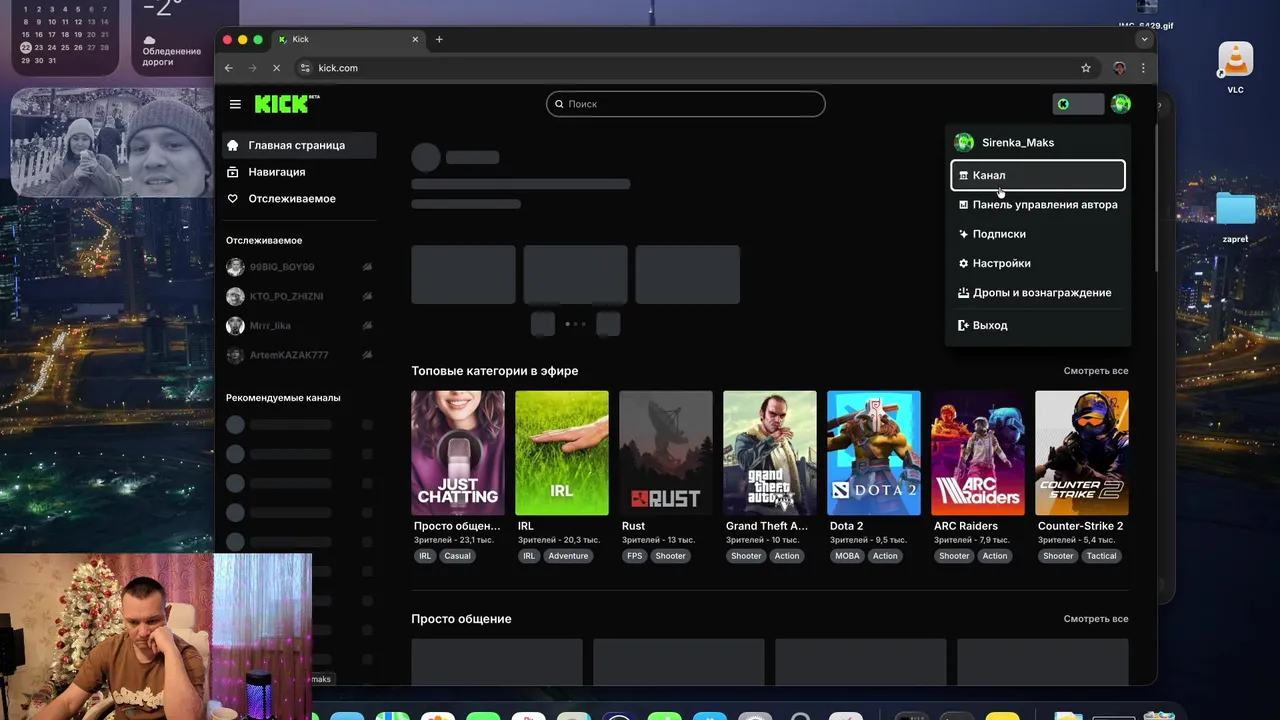Viewport: 1280px width, 720px height.
Task: Open Chrome profile avatar in toolbar
Action: (1119, 68)
